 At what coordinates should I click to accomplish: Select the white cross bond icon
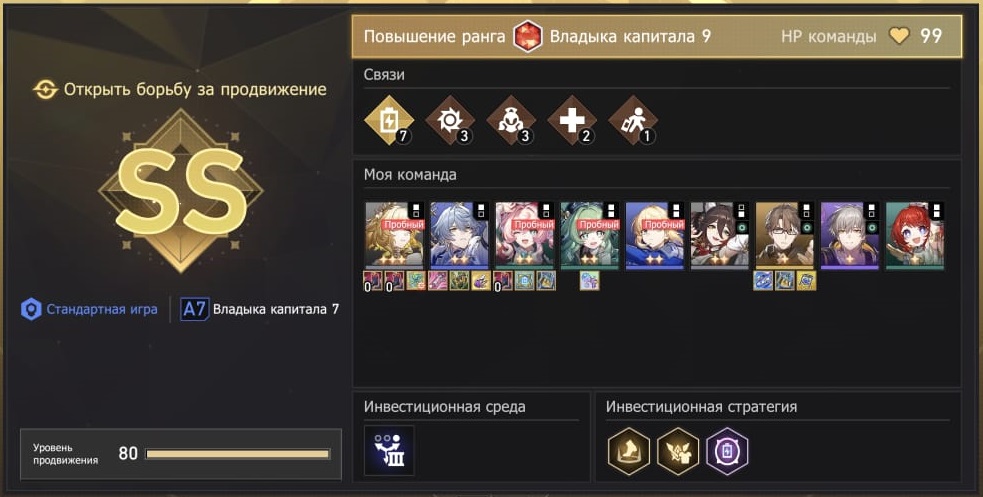[572, 120]
